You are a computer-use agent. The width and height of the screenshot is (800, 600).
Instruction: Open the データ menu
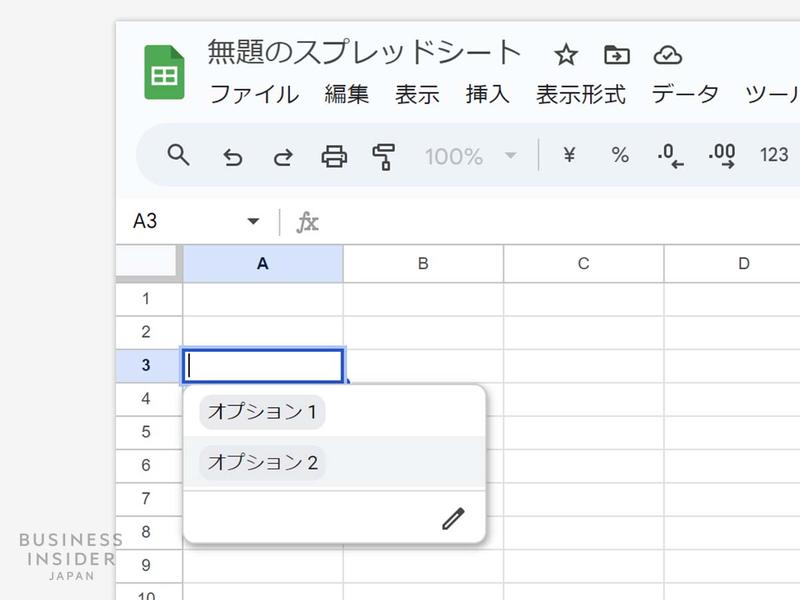[x=685, y=94]
